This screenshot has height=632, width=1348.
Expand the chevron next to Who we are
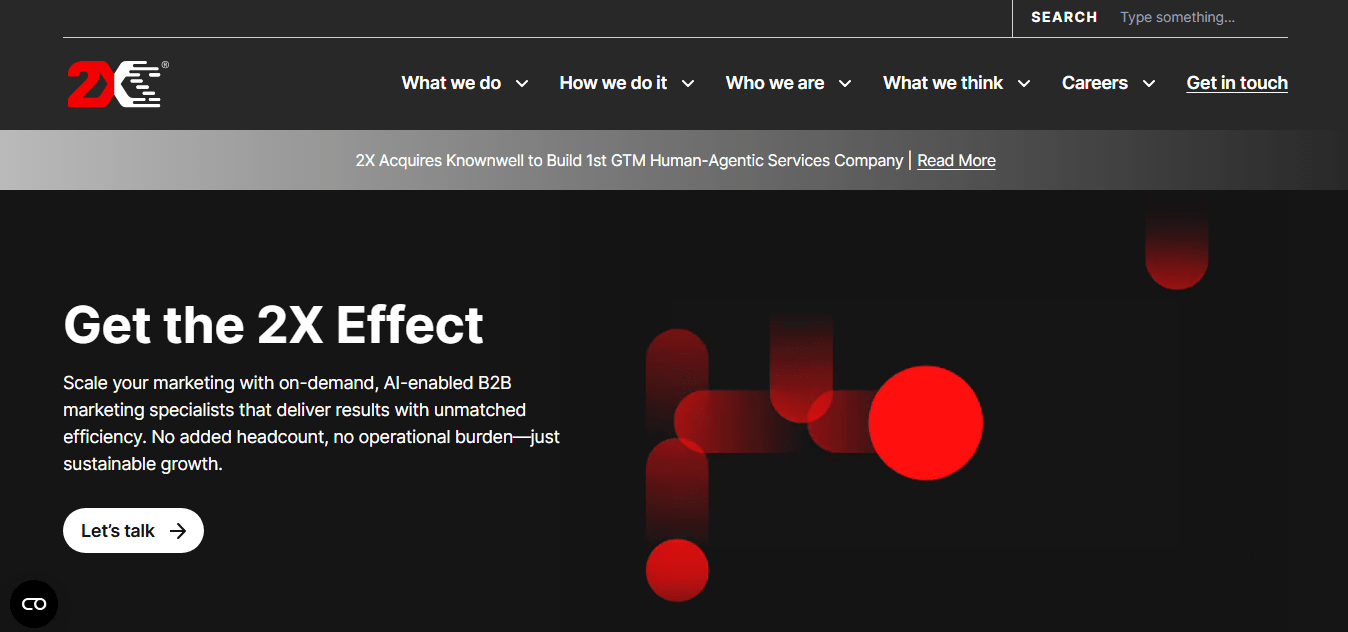coord(845,83)
